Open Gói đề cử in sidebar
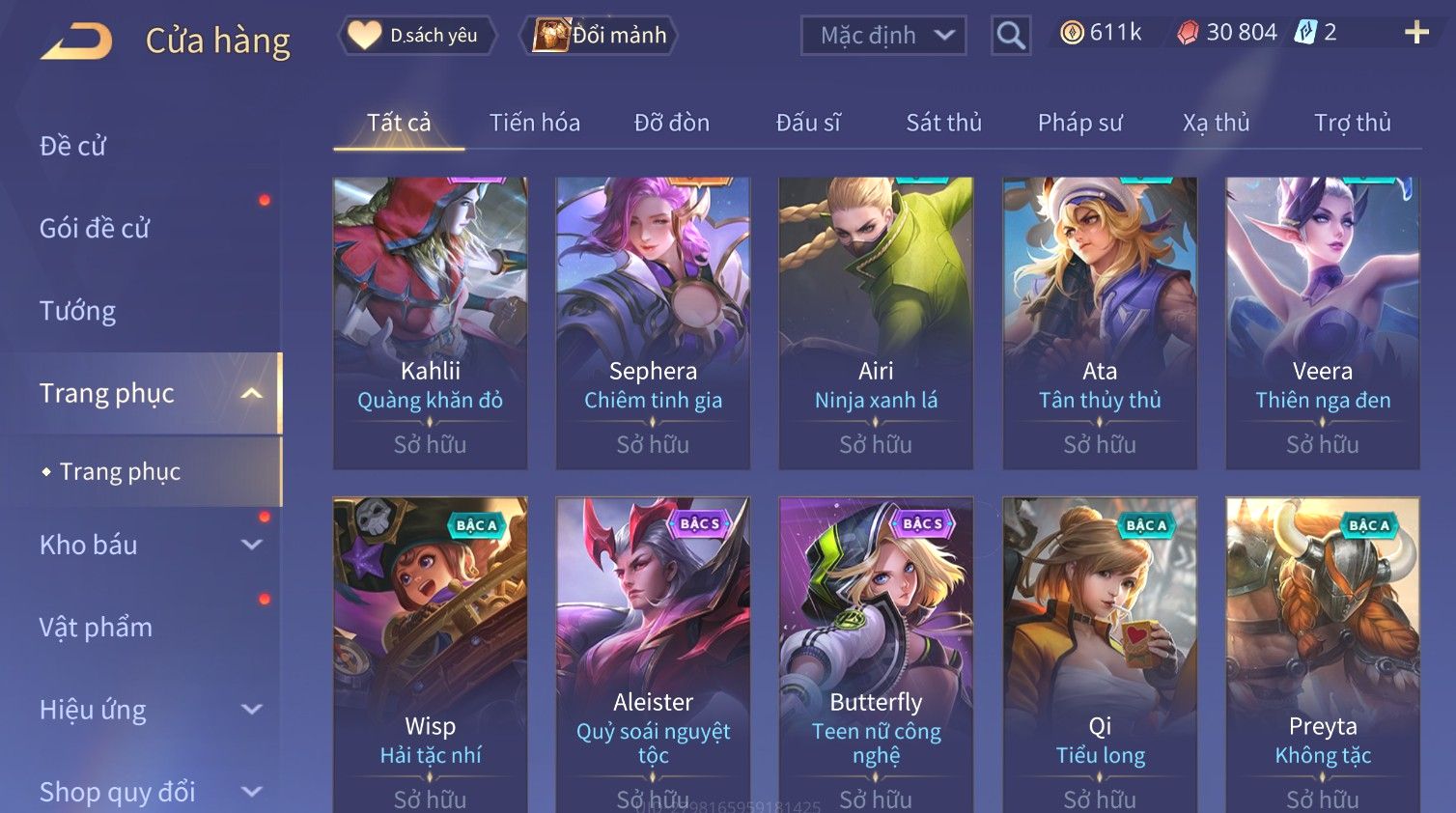Image resolution: width=1456 pixels, height=813 pixels. (95, 229)
